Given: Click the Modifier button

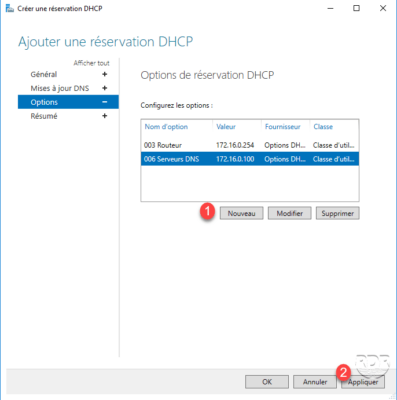Looking at the screenshot, I should (289, 213).
